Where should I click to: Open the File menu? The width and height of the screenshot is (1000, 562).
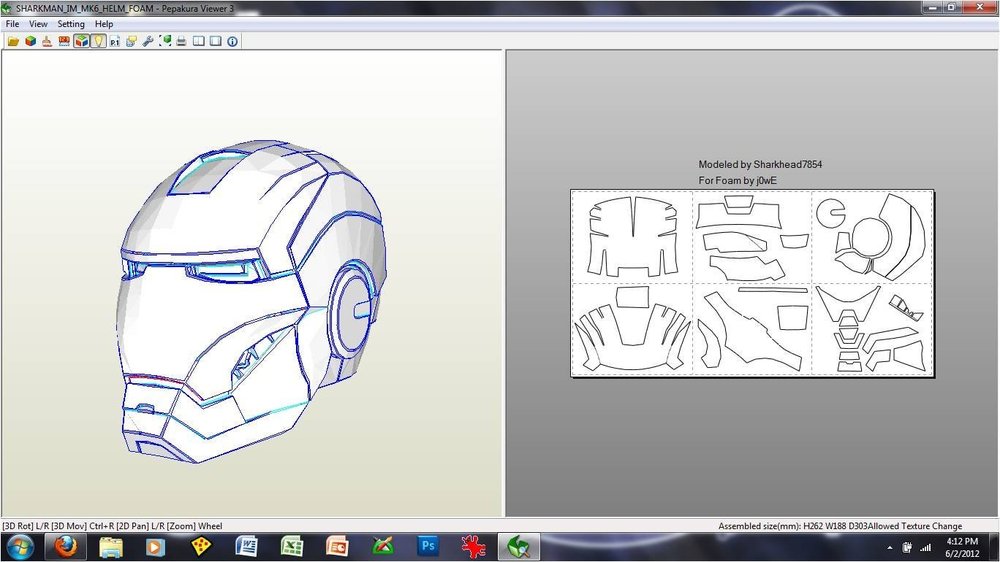(x=12, y=24)
